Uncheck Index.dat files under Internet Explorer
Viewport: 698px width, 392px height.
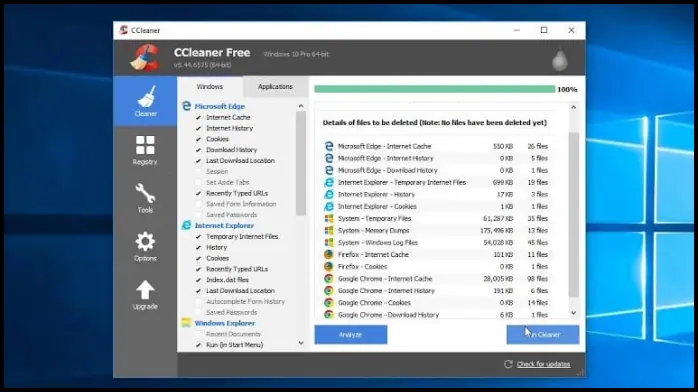click(x=199, y=280)
